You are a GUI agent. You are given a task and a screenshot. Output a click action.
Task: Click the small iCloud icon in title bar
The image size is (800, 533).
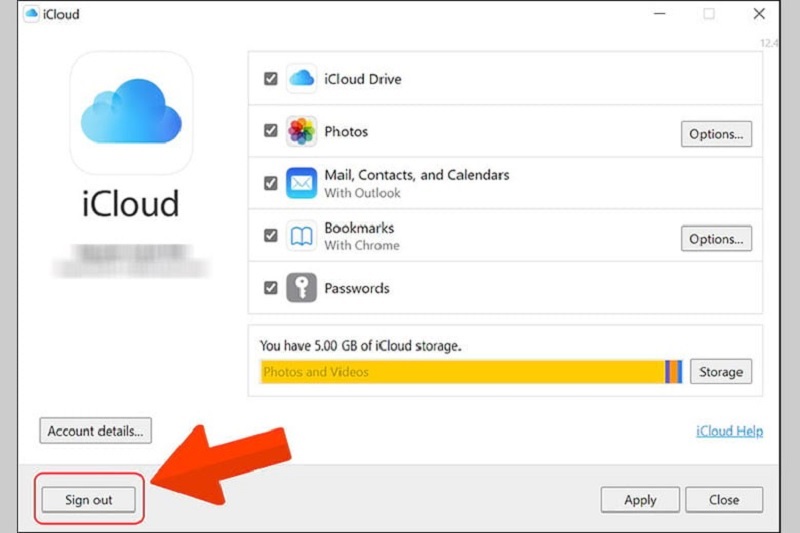click(x=32, y=14)
